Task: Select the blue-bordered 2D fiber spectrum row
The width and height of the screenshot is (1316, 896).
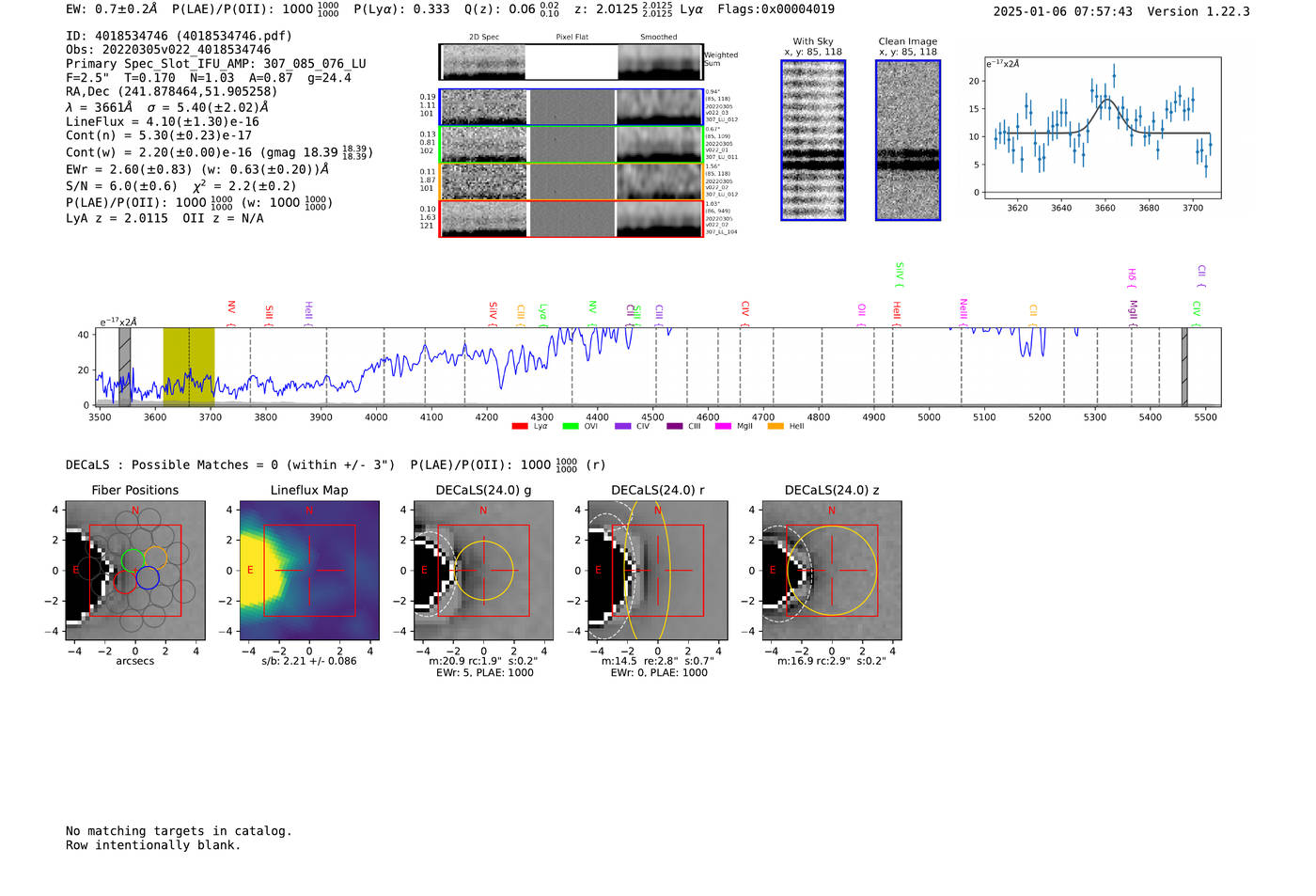Action: tap(571, 107)
